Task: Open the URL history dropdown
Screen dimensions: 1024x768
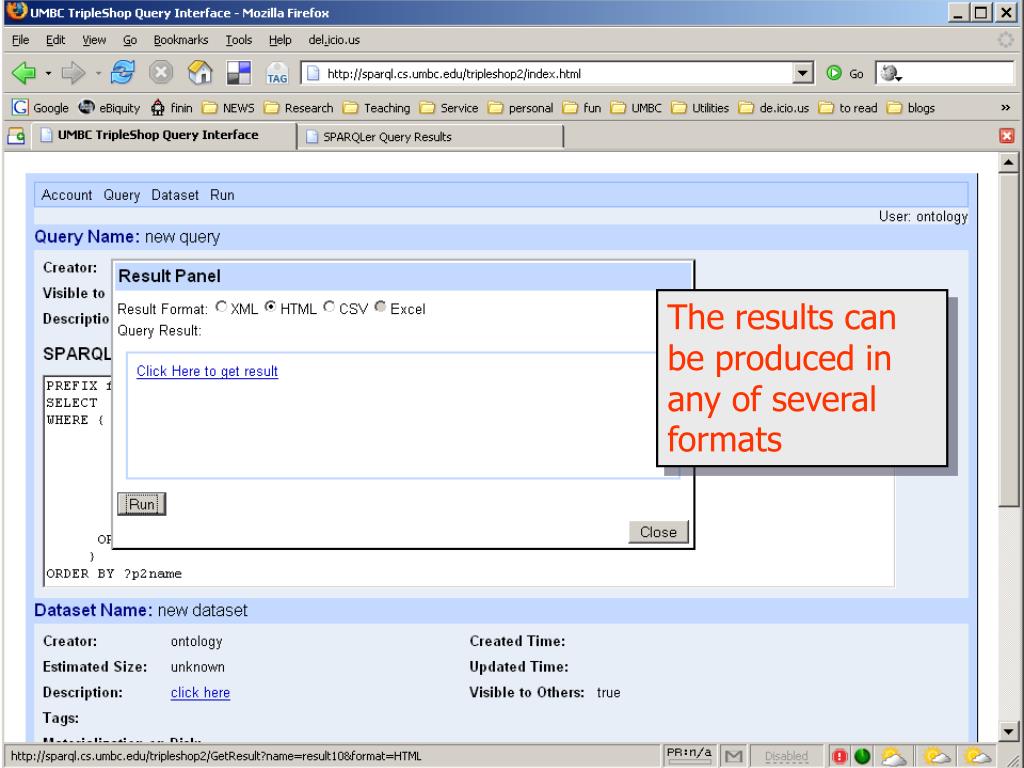Action: pyautogui.click(x=803, y=73)
